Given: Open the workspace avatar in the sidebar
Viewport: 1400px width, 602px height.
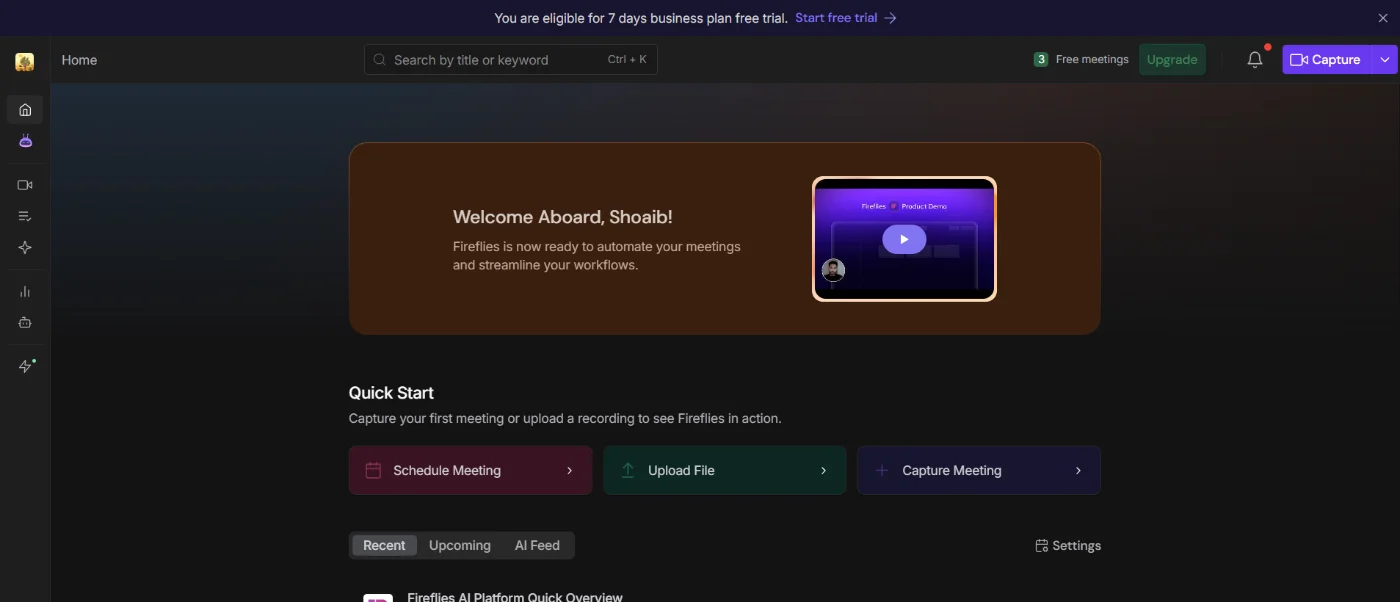Looking at the screenshot, I should pos(25,62).
